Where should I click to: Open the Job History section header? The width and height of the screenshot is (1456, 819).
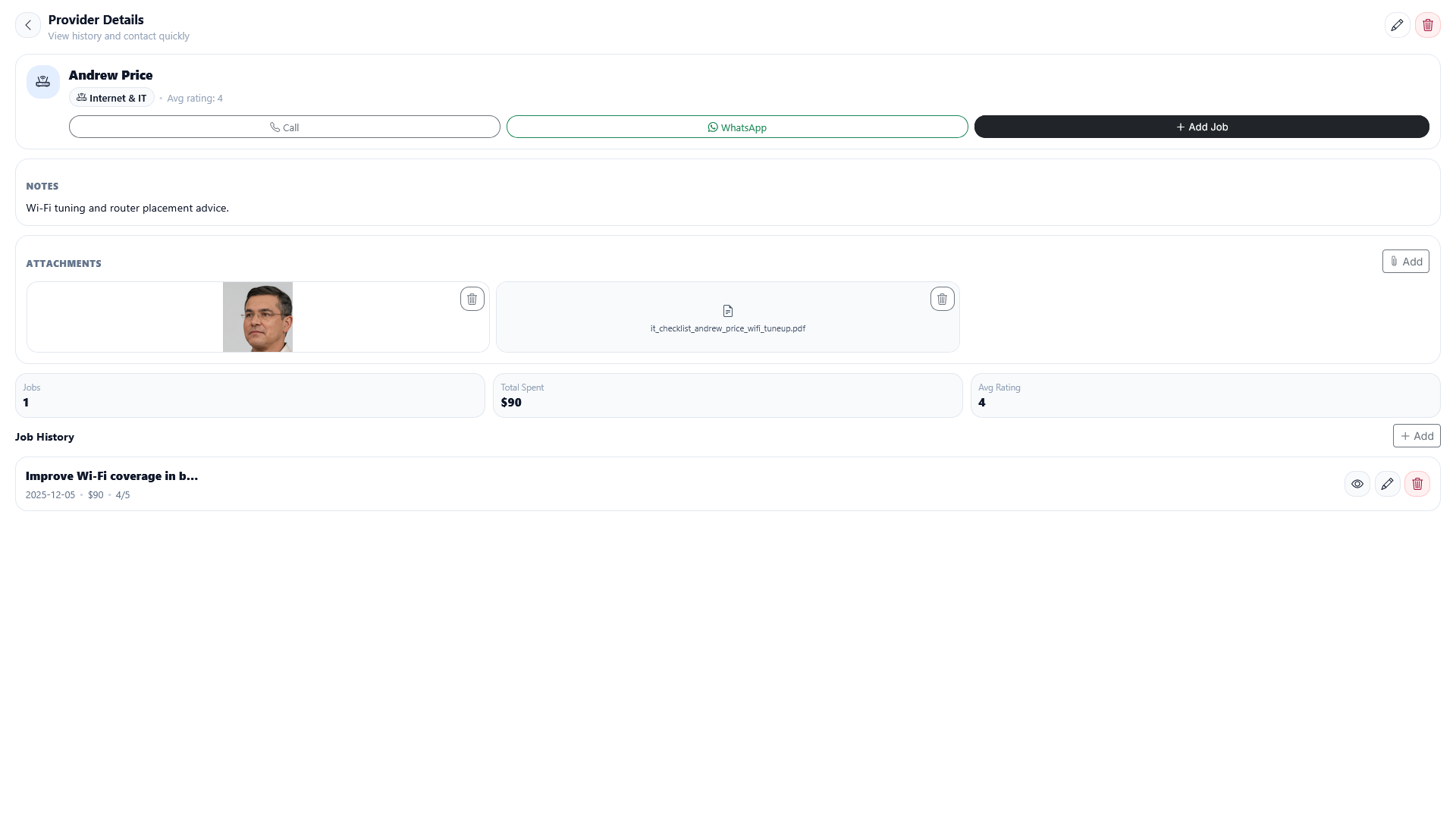click(44, 437)
